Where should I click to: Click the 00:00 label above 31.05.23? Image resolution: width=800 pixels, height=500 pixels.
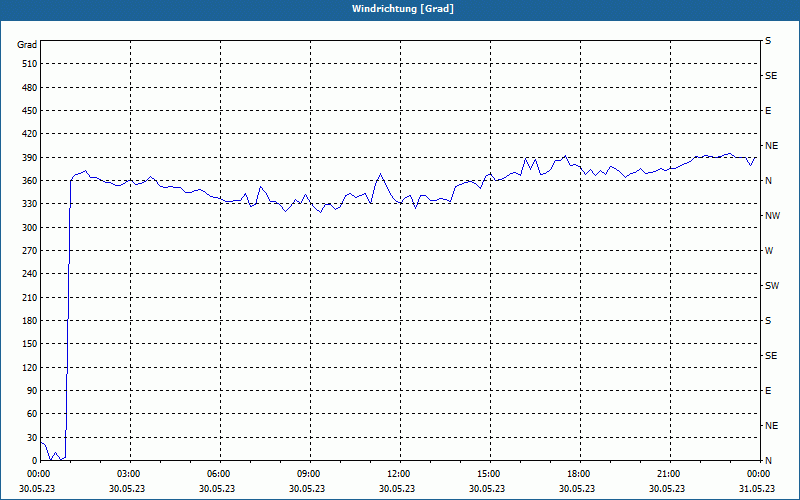[758, 474]
